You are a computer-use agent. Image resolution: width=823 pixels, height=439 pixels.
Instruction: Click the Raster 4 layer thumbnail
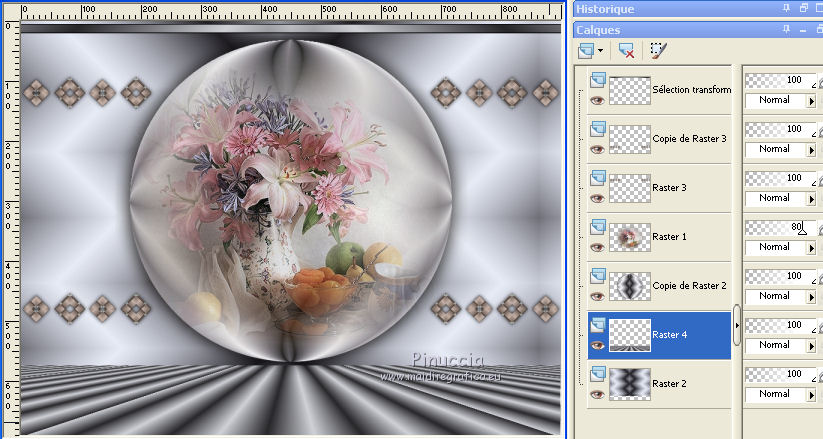(x=630, y=335)
